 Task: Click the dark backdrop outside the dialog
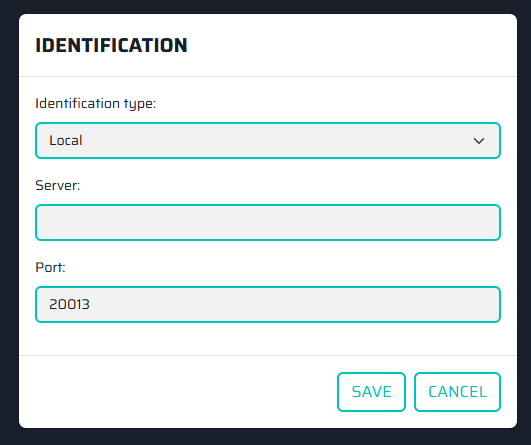9,220
